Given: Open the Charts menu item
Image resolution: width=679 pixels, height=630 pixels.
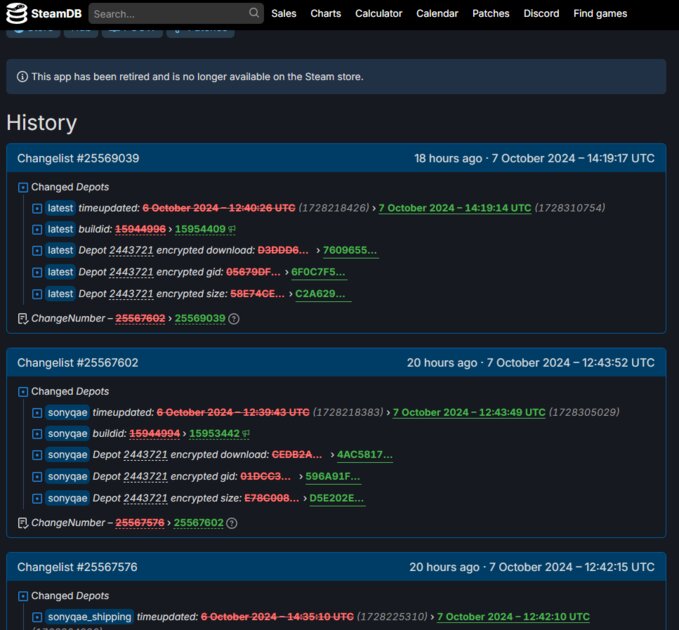Looking at the screenshot, I should point(326,13).
